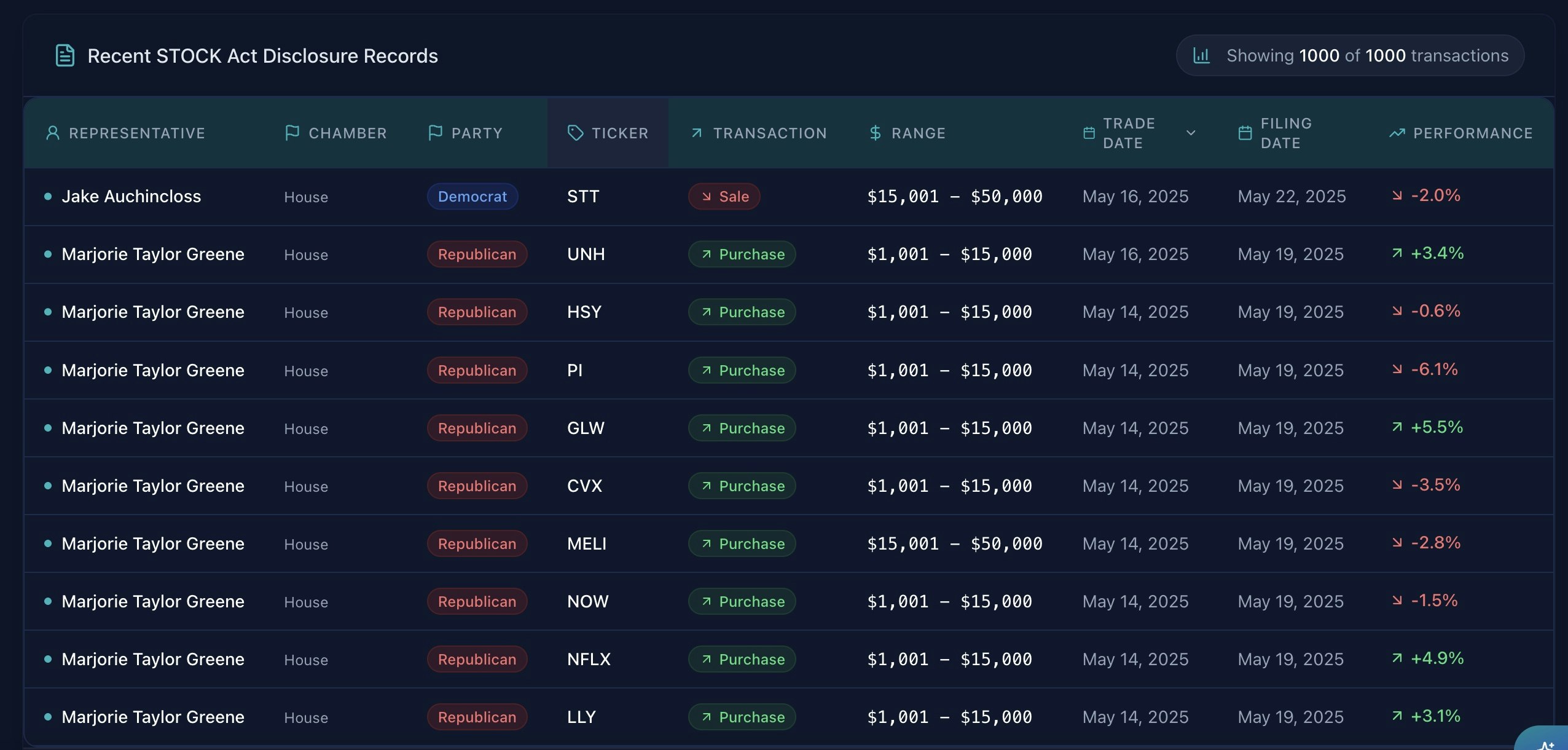This screenshot has height=750, width=1568.
Task: Click the Purchase badge in UNH row
Action: tap(742, 255)
